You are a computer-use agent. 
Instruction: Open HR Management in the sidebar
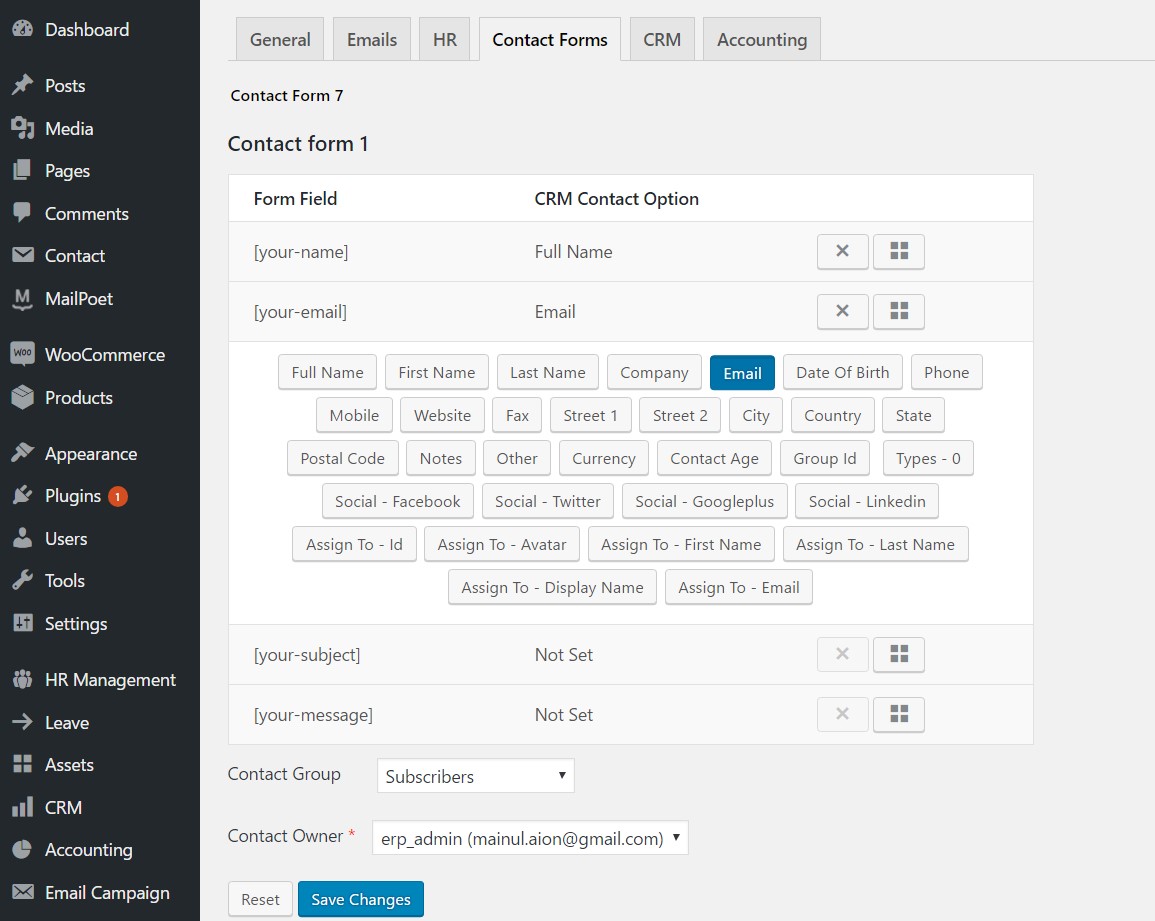click(x=110, y=680)
